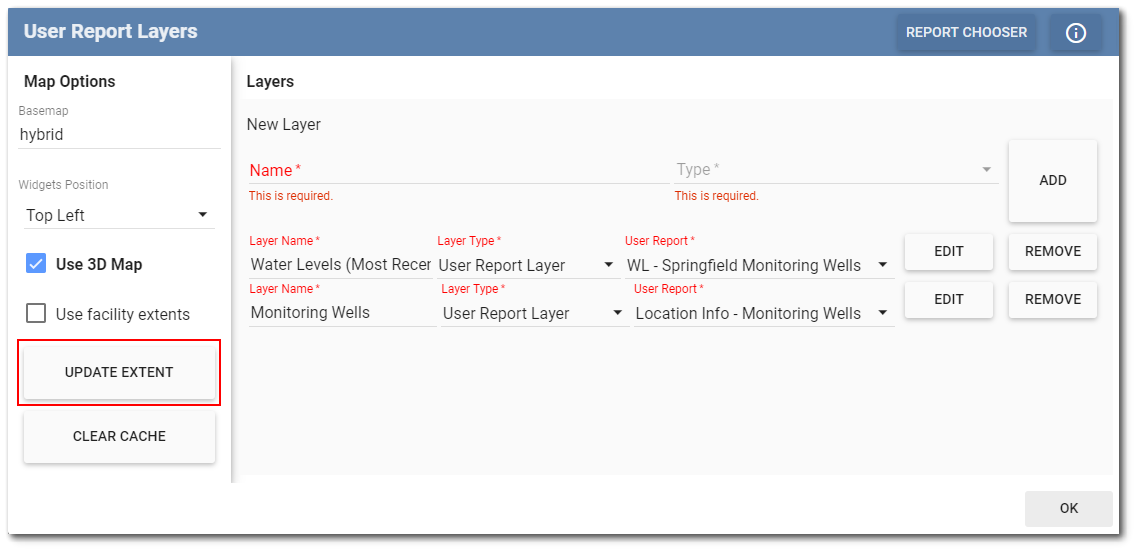1135x550 pixels.
Task: Focus the new layer Name field
Action: click(x=458, y=171)
